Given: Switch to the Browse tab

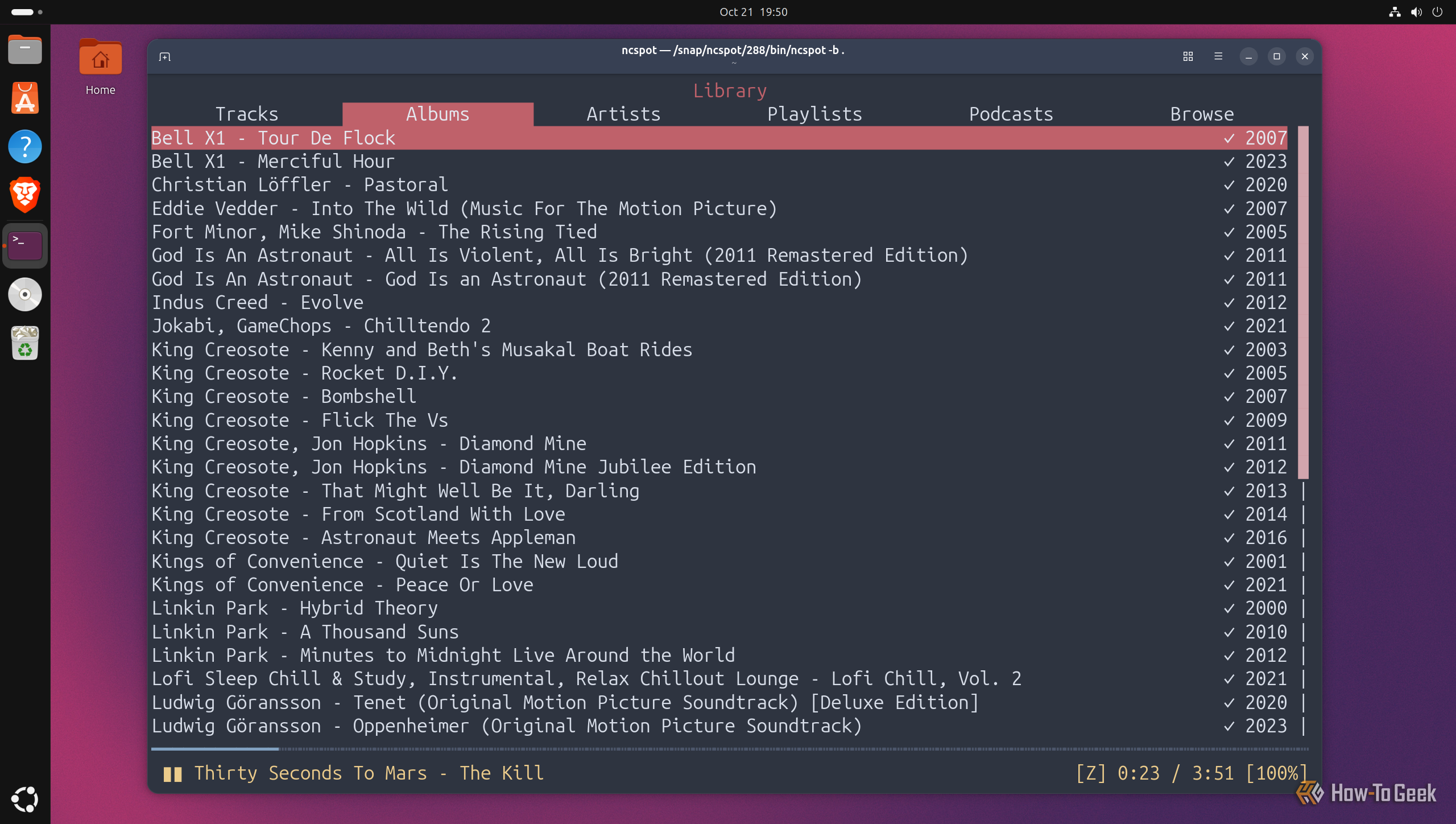Looking at the screenshot, I should click(x=1202, y=114).
